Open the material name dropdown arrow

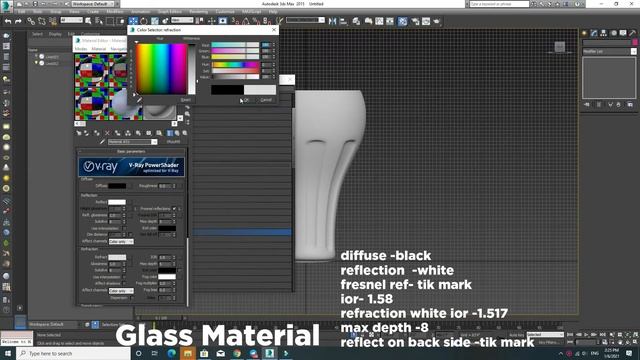point(154,142)
